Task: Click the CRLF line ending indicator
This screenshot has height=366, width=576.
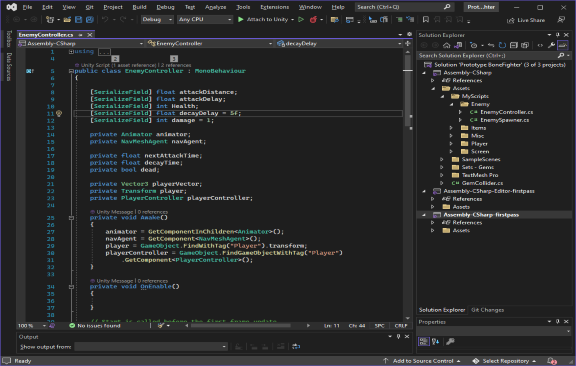Action: [401, 326]
